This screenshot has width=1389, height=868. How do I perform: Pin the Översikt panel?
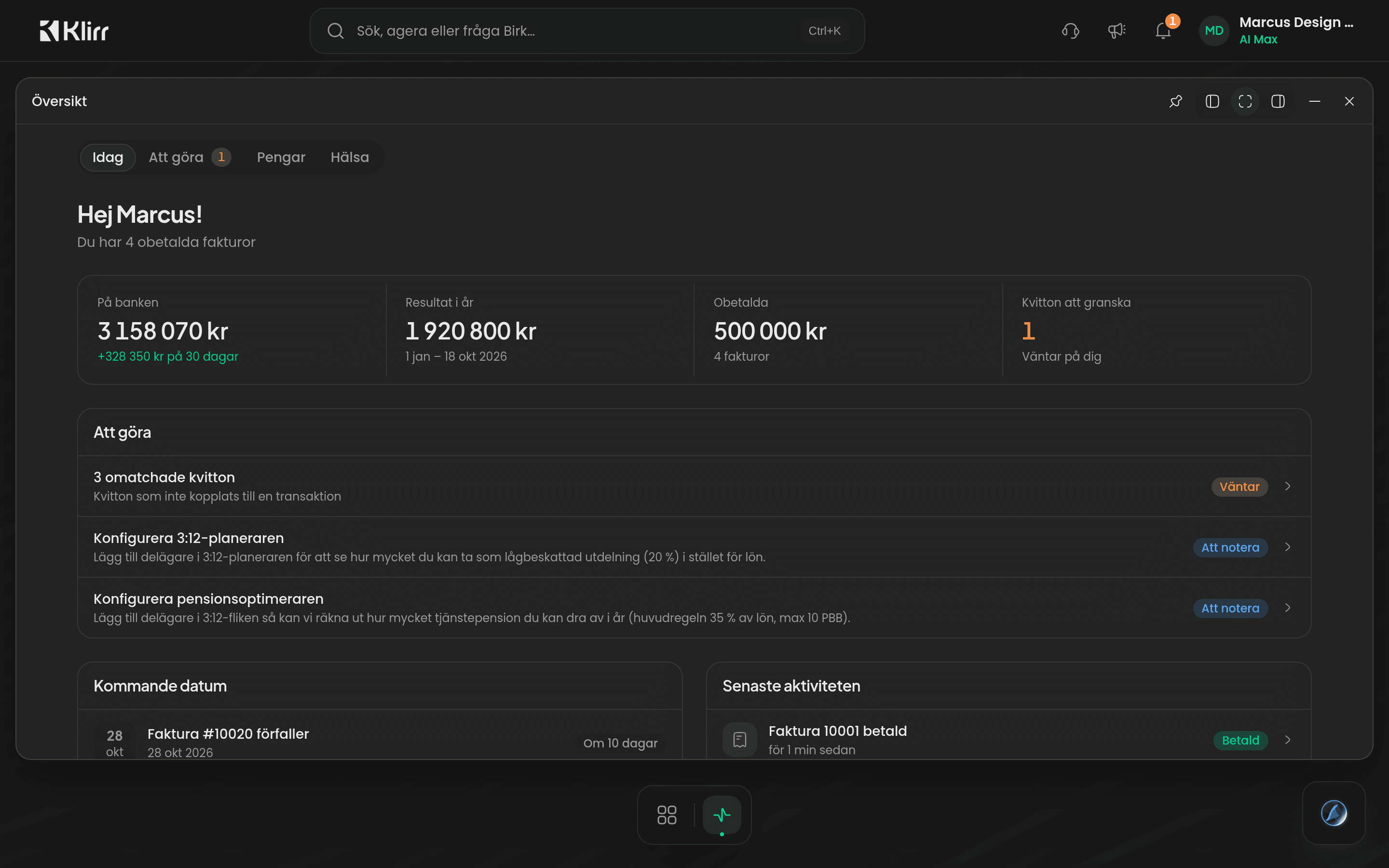coord(1175,102)
